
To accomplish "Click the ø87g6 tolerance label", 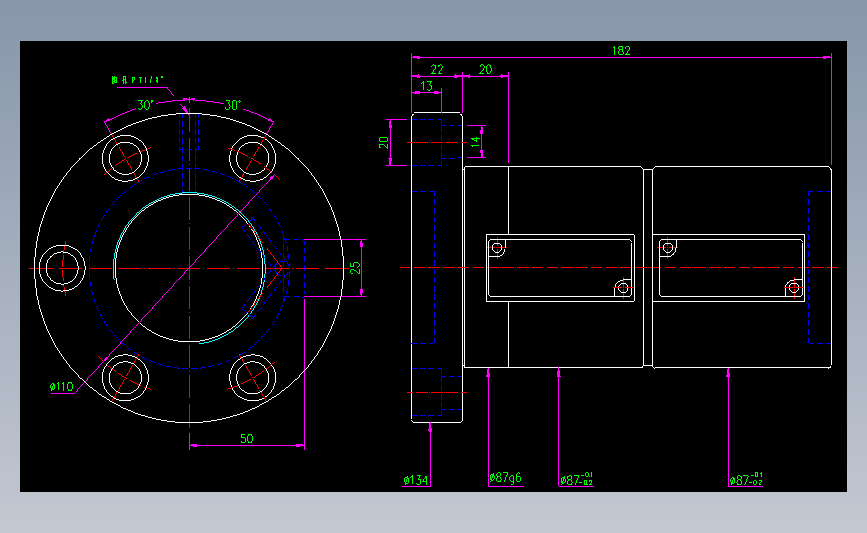I will (505, 478).
